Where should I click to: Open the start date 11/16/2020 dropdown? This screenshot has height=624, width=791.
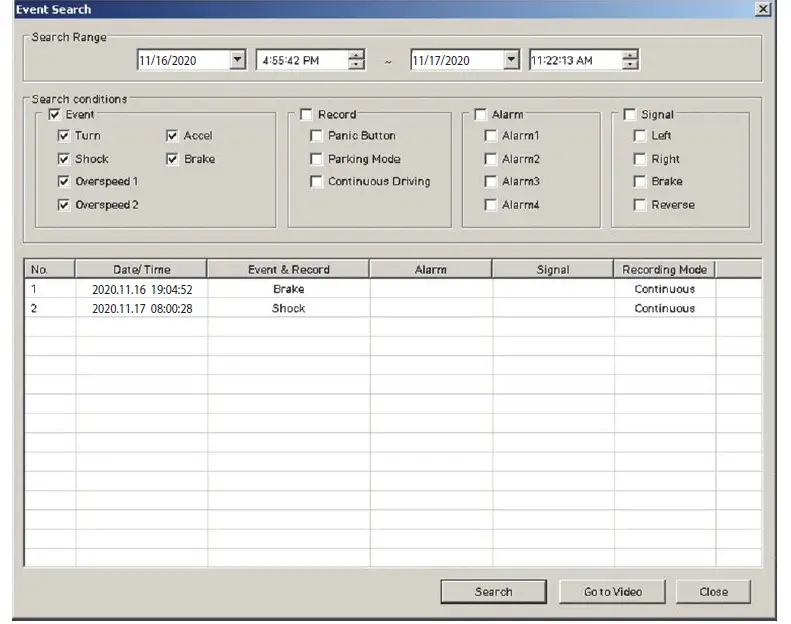[x=238, y=60]
